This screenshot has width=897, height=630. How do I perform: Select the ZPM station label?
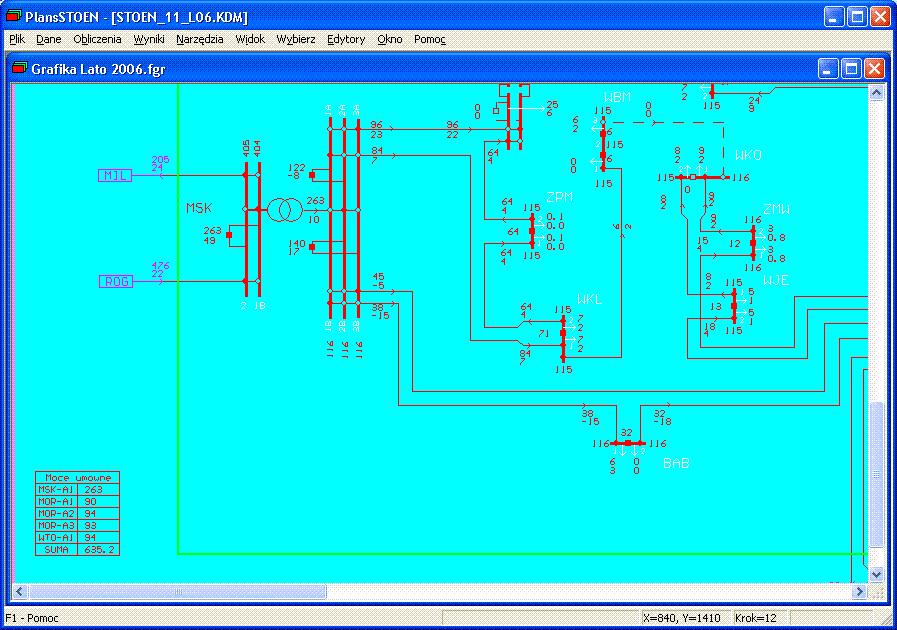559,197
